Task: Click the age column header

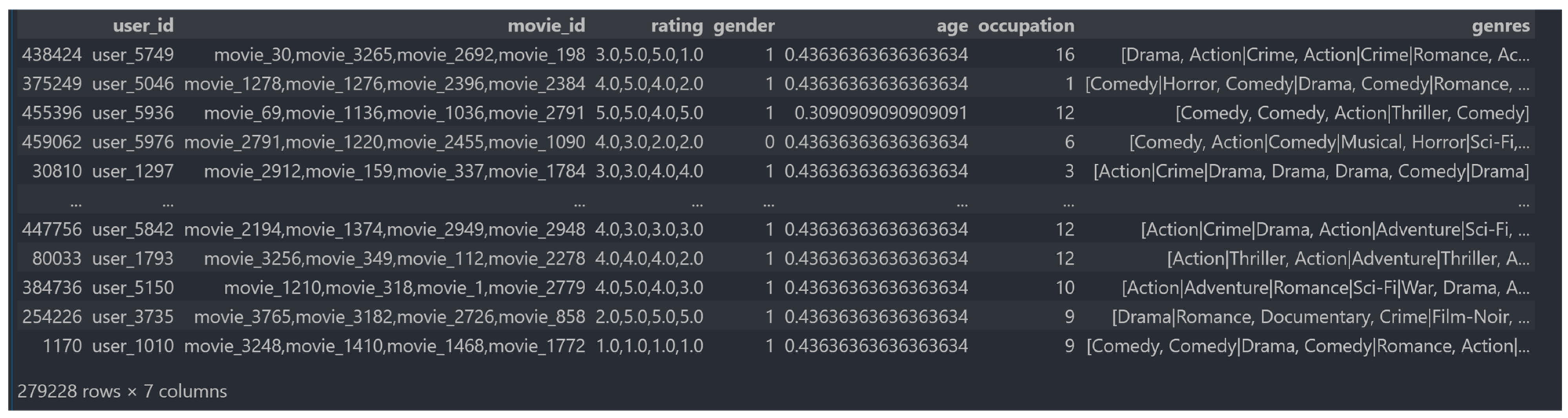Action: pyautogui.click(x=952, y=26)
